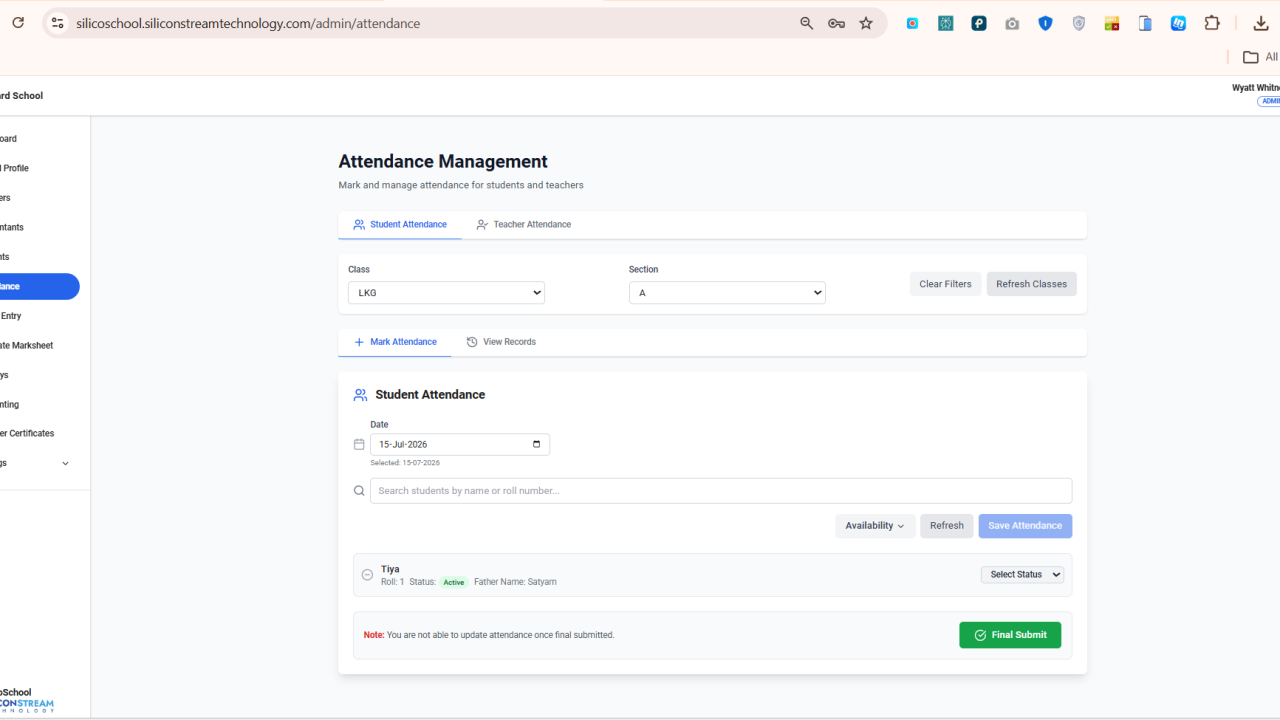Open the screen recorder extension with red dot
Viewport: 1280px width, 720px height.
coord(912,23)
